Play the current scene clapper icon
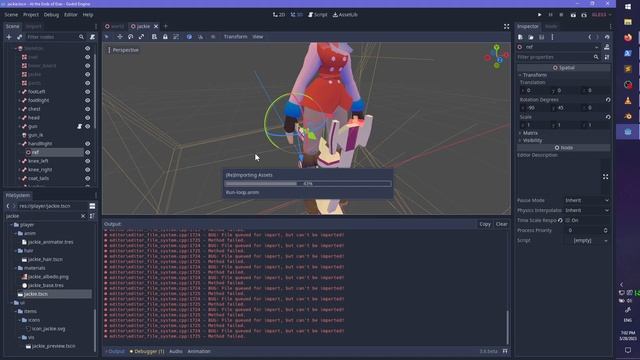 (x=573, y=15)
